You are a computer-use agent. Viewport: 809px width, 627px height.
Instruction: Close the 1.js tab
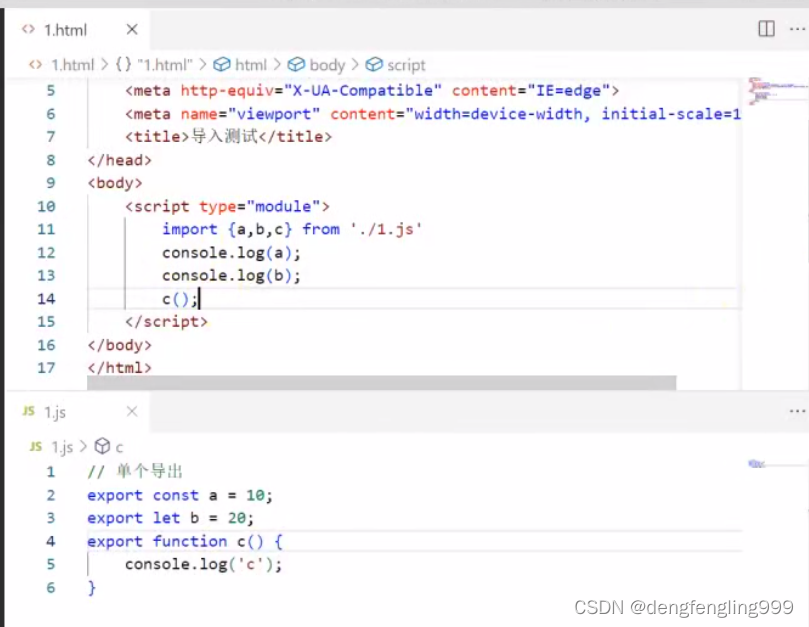132,411
